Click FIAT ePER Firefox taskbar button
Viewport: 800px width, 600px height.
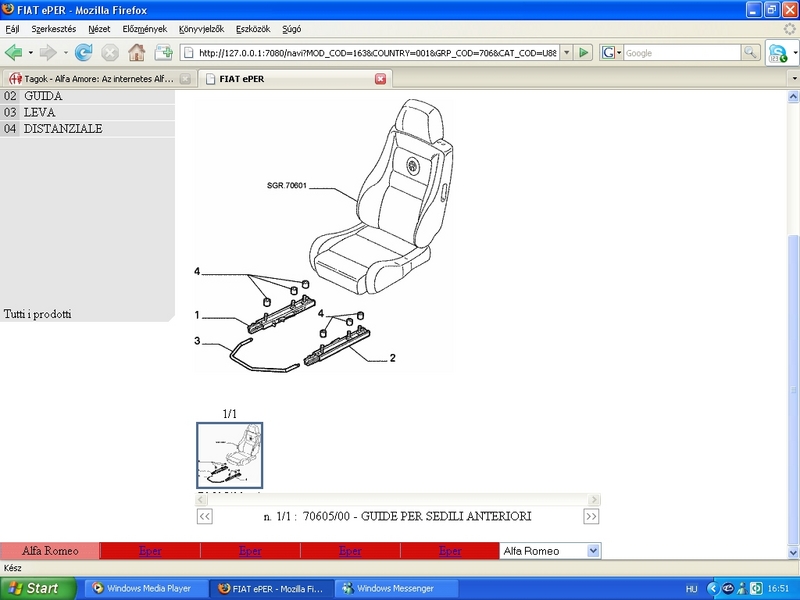pyautogui.click(x=271, y=588)
